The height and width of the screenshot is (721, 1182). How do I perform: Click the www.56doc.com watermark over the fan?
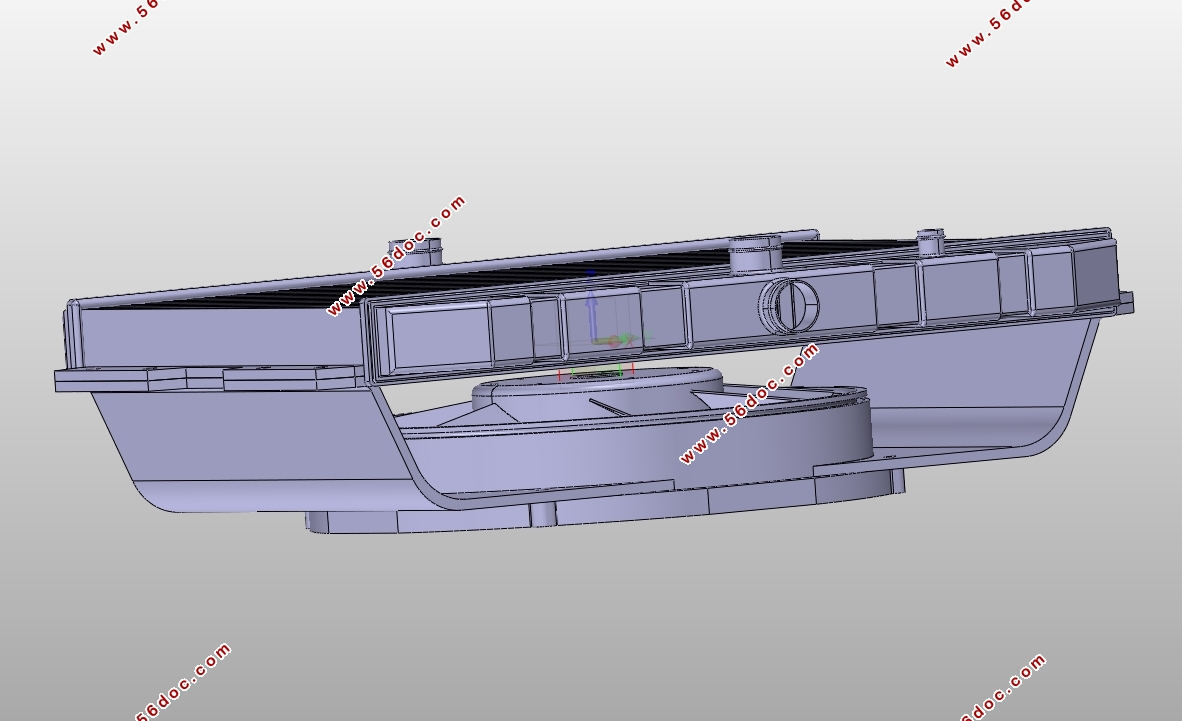pos(749,403)
